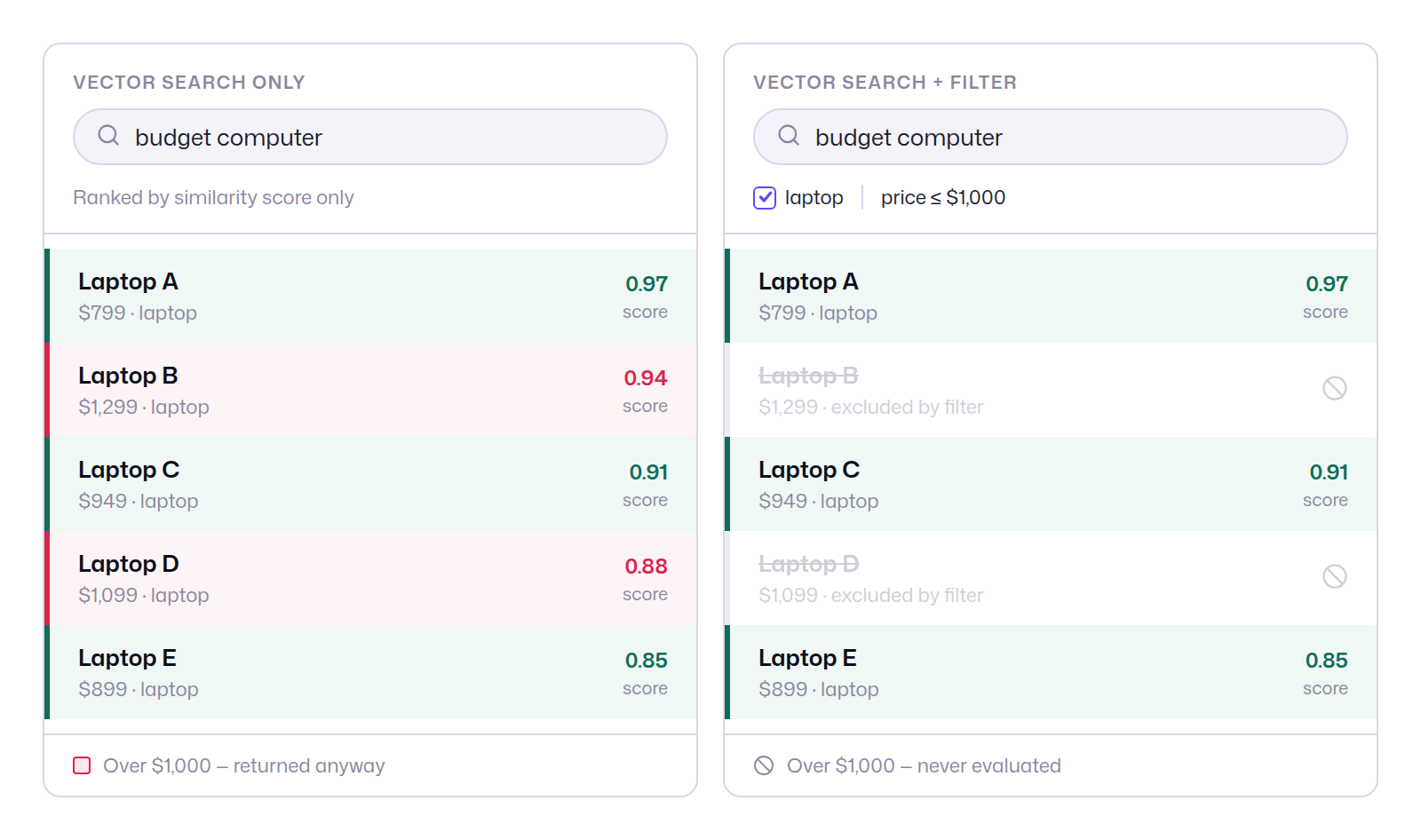The height and width of the screenshot is (840, 1421).
Task: Select Laptop E in Vector Search Only list
Action: 370,672
